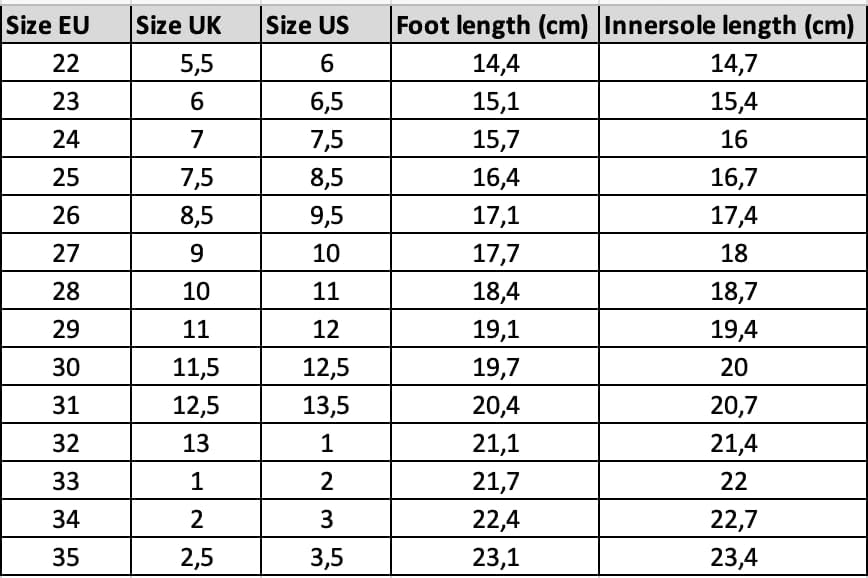Image resolution: width=868 pixels, height=578 pixels.
Task: Select US size 13,5 cell
Action: (326, 405)
